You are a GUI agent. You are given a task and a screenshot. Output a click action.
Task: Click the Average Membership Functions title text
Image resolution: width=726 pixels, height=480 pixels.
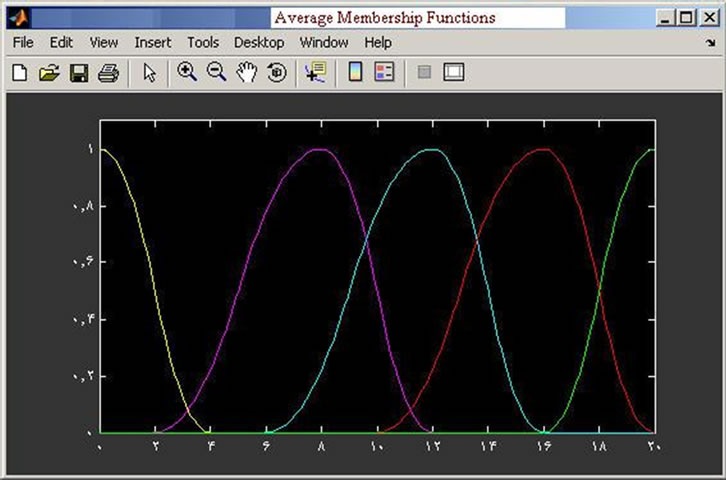(x=385, y=18)
